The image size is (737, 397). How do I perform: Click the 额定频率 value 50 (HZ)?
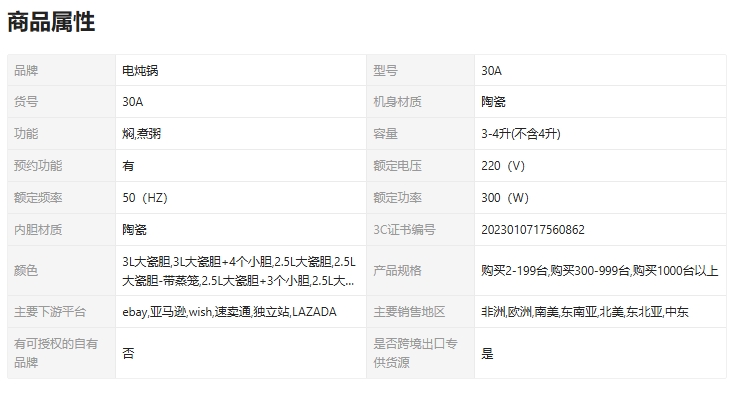tap(145, 197)
